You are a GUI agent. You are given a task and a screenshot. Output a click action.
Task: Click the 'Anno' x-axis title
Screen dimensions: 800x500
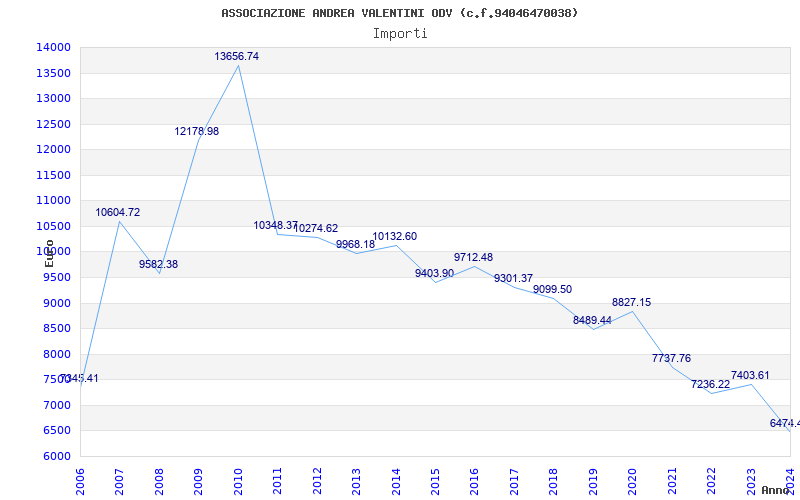[x=776, y=490]
